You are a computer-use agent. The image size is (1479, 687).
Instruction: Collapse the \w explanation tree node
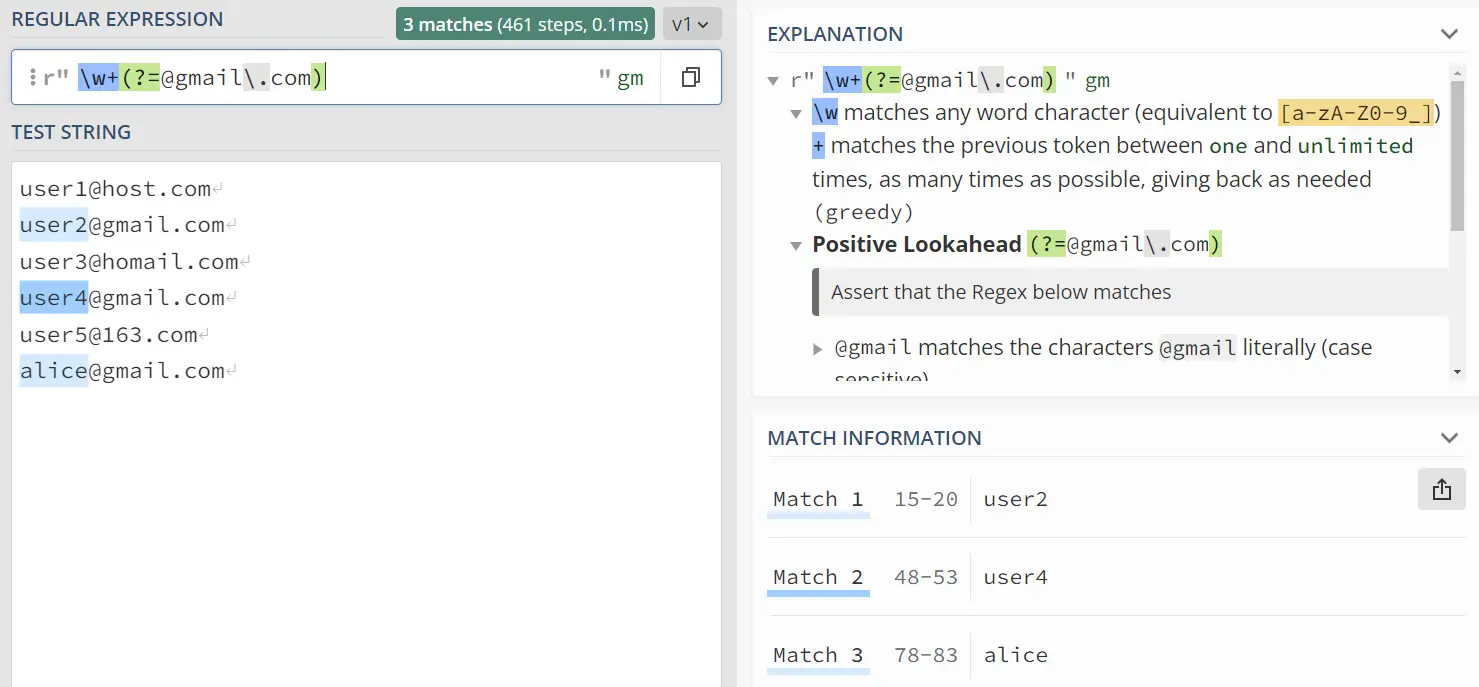(796, 114)
